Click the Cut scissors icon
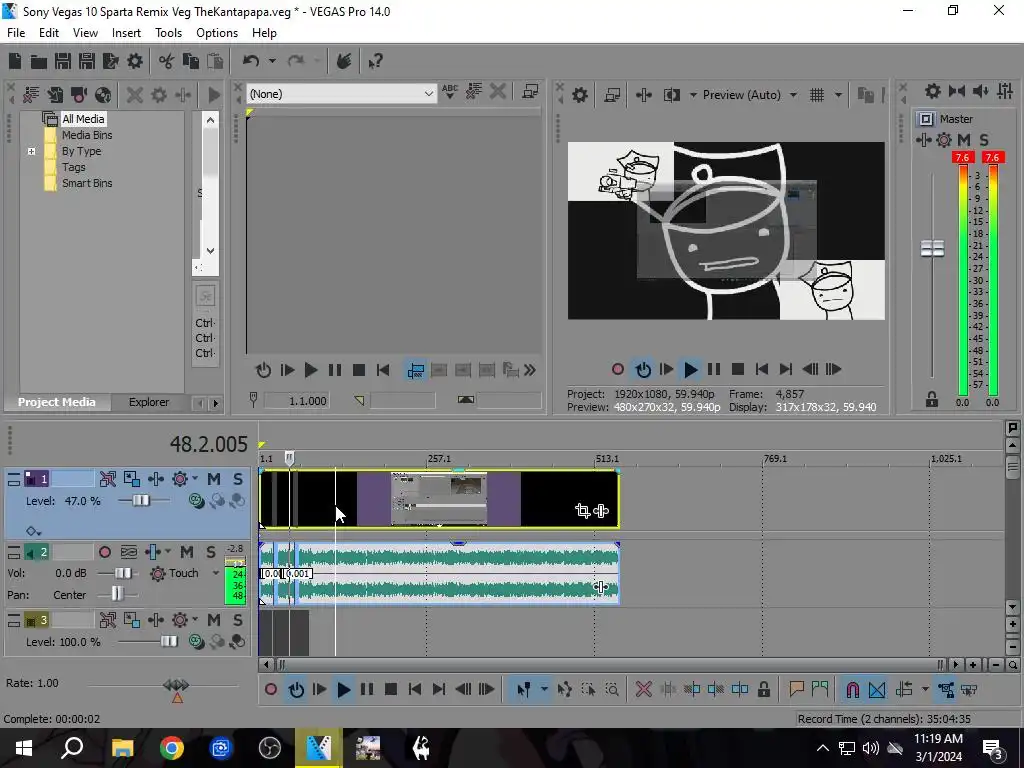The height and width of the screenshot is (768, 1024). click(x=167, y=61)
